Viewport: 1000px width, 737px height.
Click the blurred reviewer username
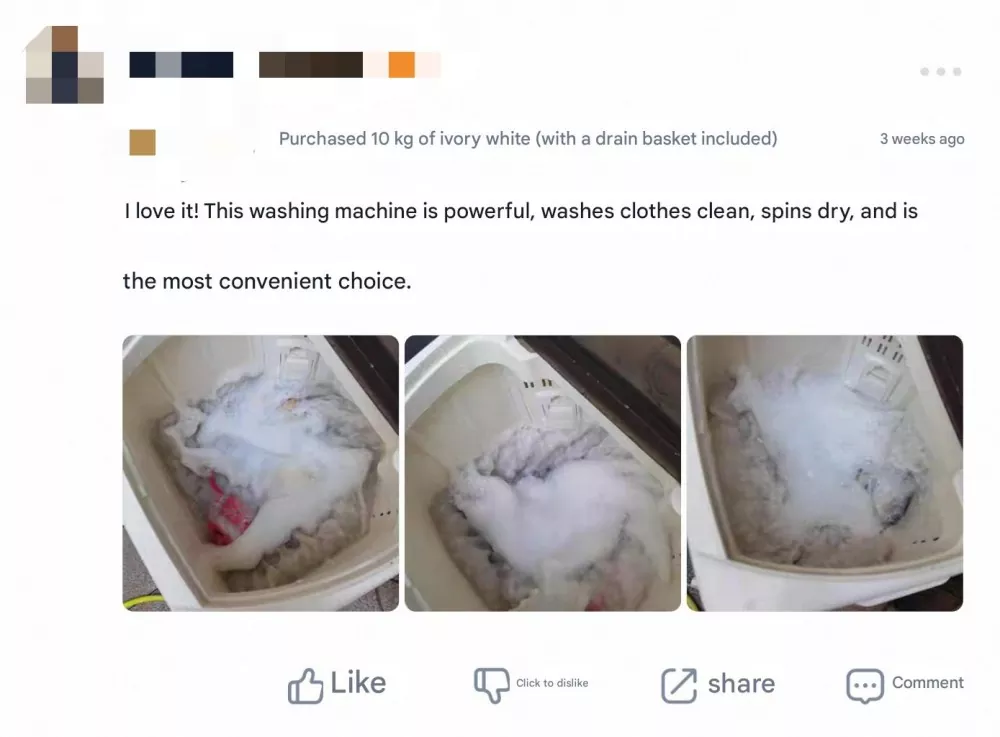tap(181, 64)
